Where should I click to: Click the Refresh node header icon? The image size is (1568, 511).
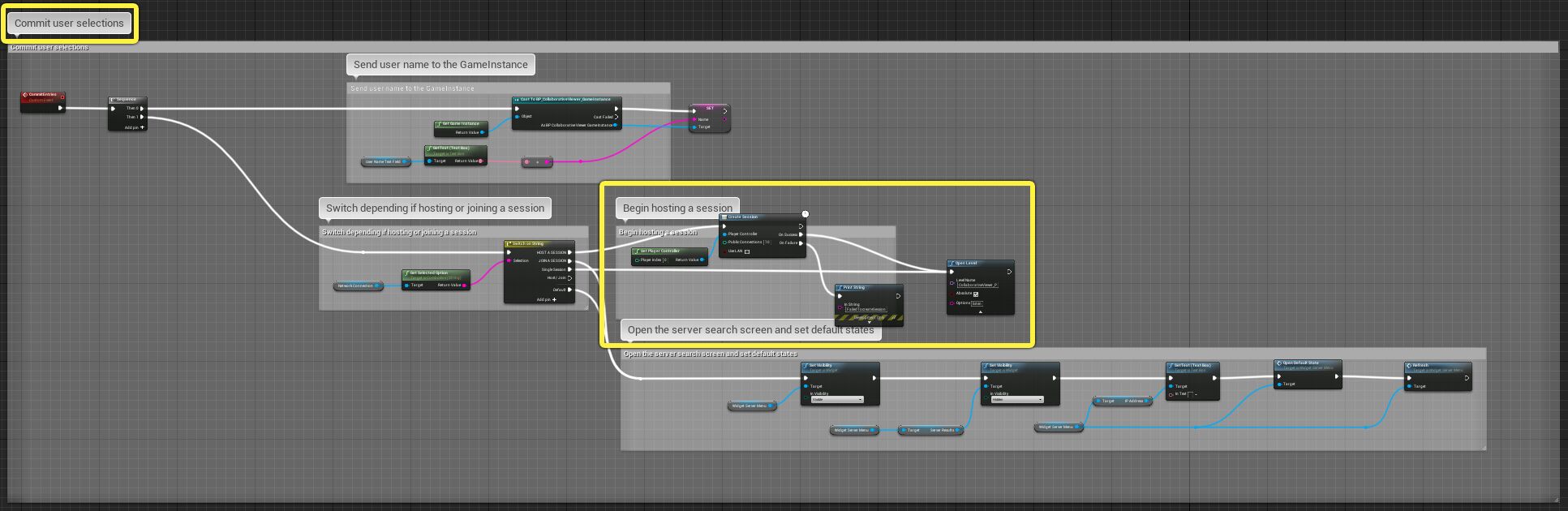click(x=1409, y=365)
